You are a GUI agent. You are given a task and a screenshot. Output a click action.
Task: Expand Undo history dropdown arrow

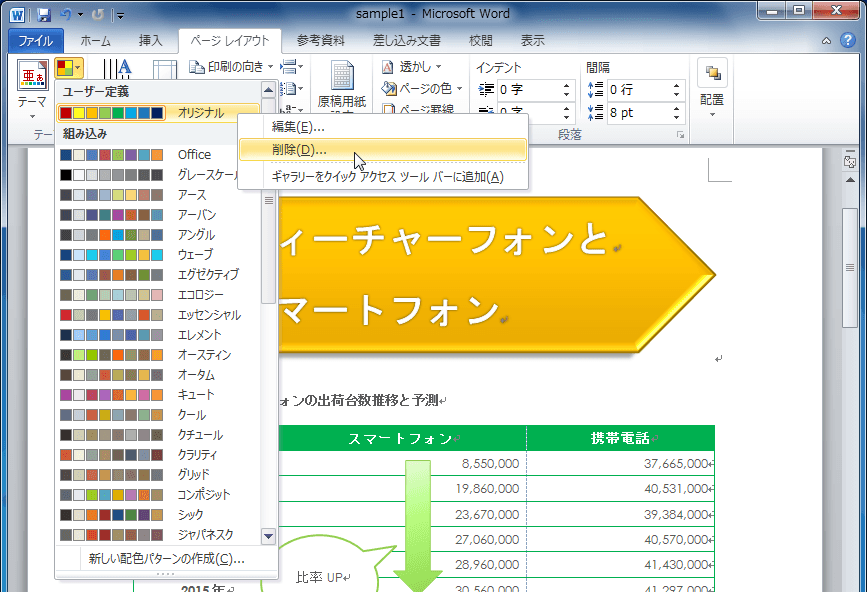[x=80, y=14]
